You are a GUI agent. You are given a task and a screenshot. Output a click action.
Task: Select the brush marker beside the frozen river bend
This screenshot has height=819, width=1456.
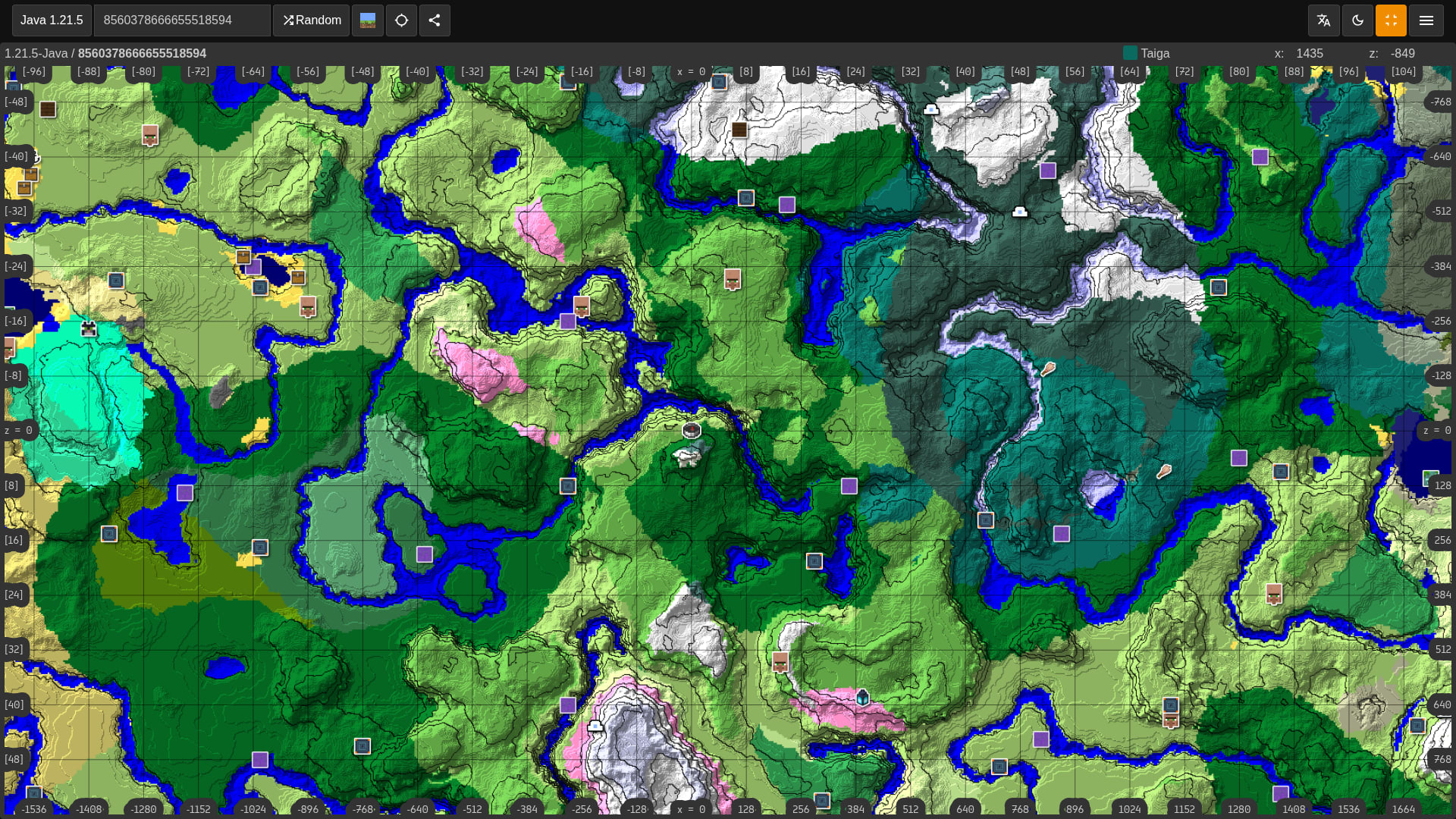click(x=1048, y=369)
